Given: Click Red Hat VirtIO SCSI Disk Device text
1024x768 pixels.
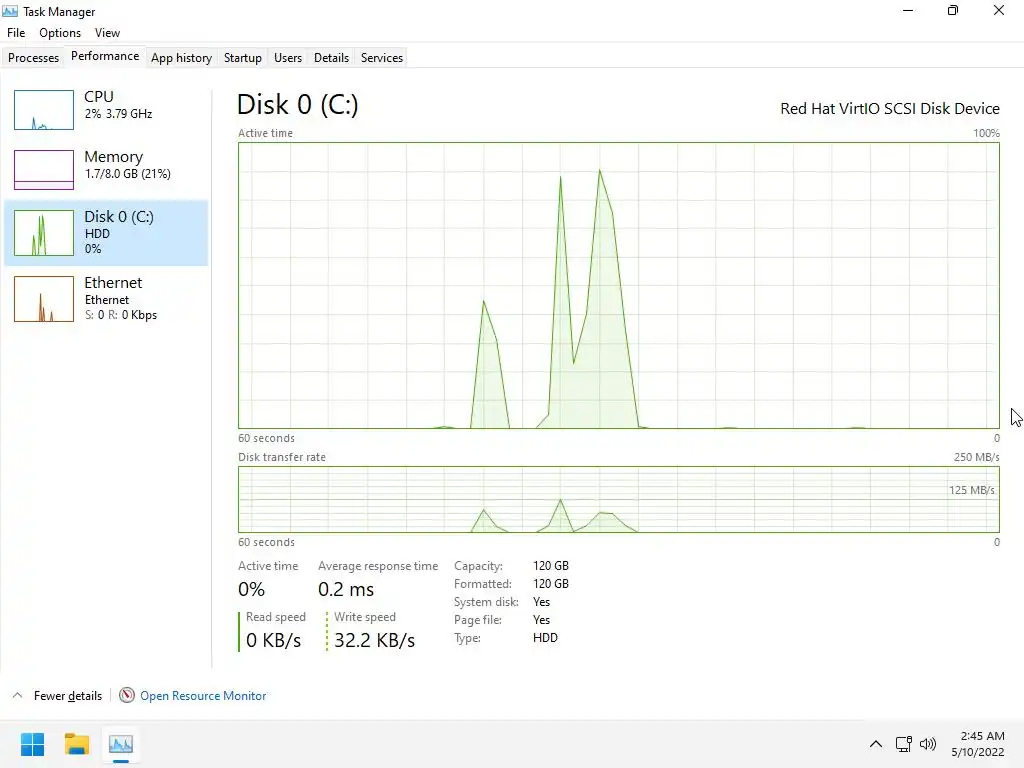Looking at the screenshot, I should point(889,108).
